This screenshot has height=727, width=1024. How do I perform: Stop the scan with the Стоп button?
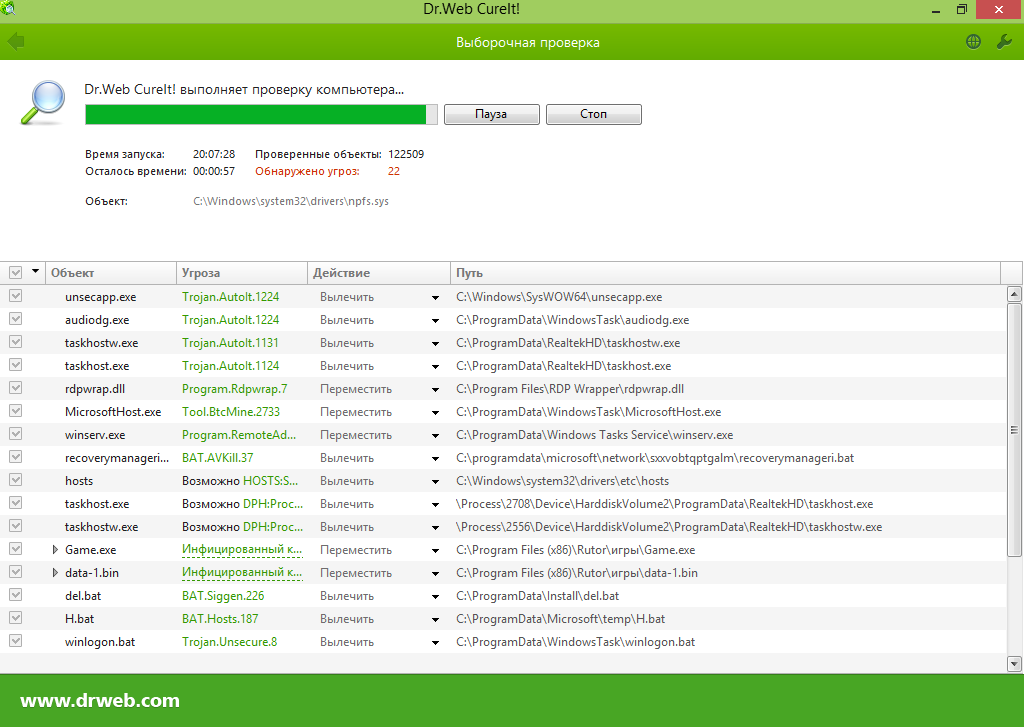[x=594, y=114]
